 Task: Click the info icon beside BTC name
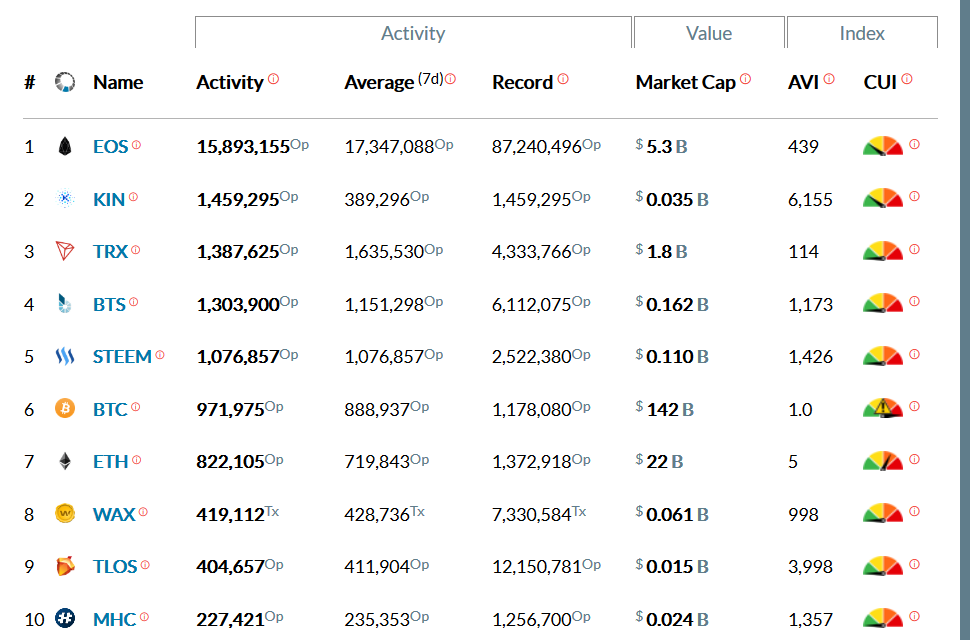[135, 407]
